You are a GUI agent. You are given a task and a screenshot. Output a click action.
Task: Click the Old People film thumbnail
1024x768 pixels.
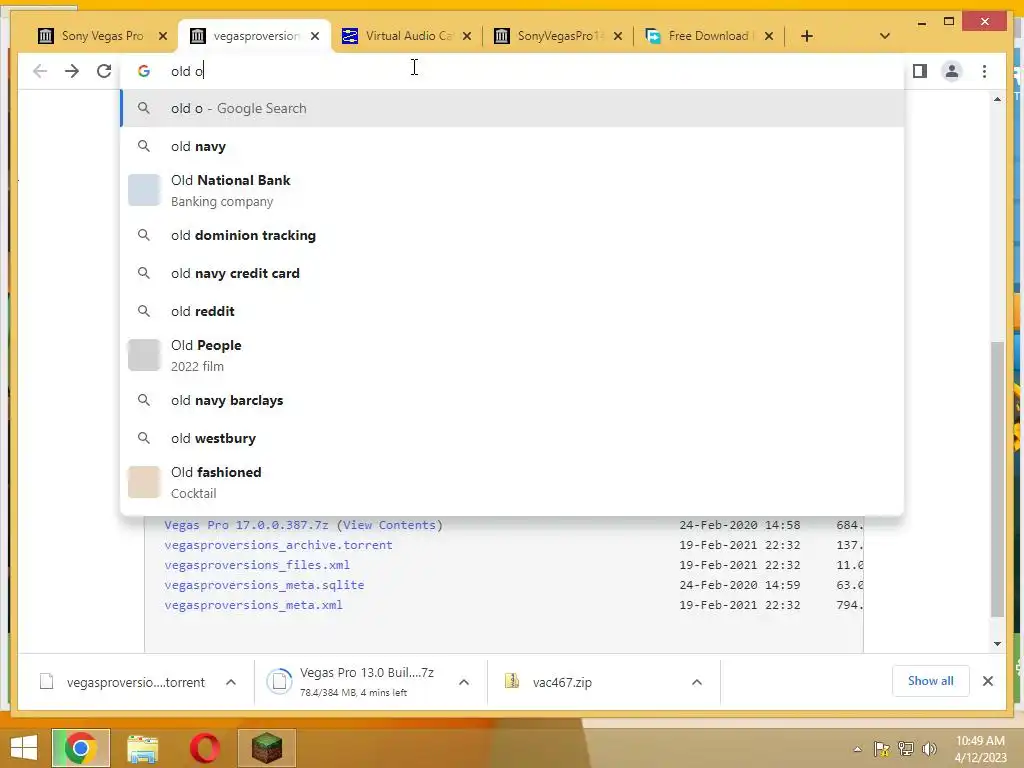coord(144,355)
